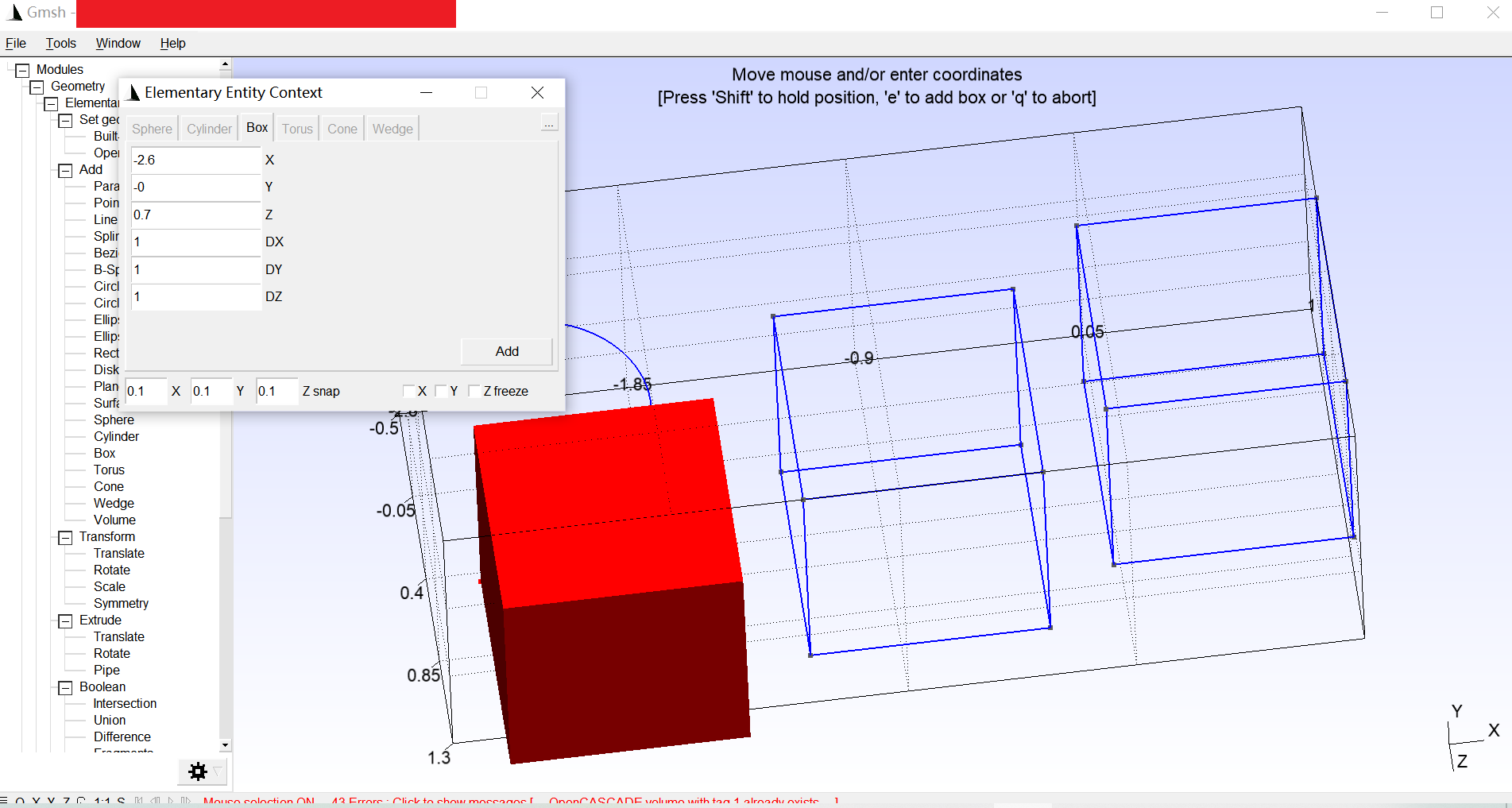Switch to the Cone tab
Image resolution: width=1512 pixels, height=808 pixels.
point(342,129)
